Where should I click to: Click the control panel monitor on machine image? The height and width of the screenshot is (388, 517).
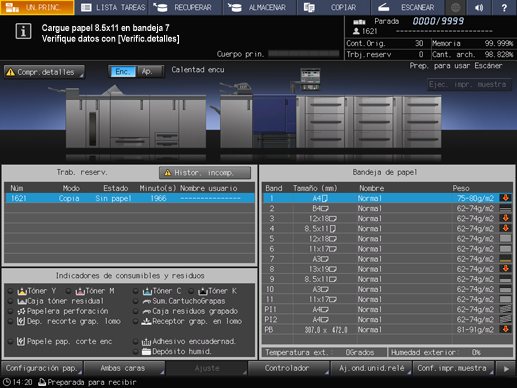[310, 79]
